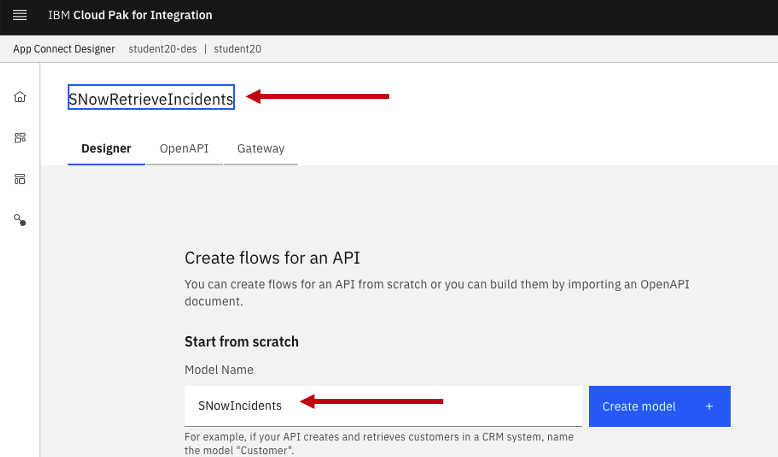Click the student20 namespace label

(x=238, y=49)
